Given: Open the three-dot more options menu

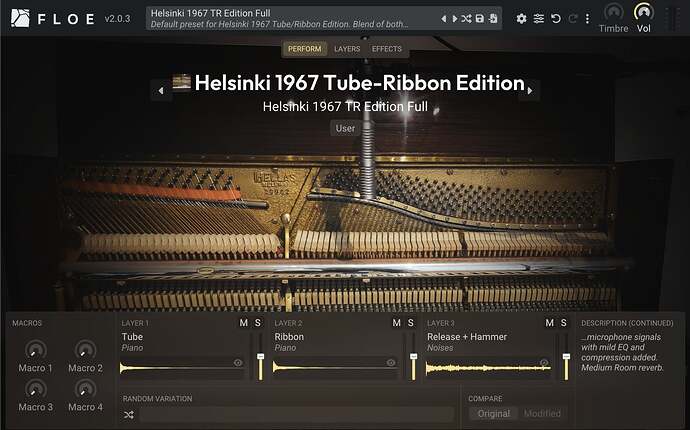Looking at the screenshot, I should tap(587, 18).
